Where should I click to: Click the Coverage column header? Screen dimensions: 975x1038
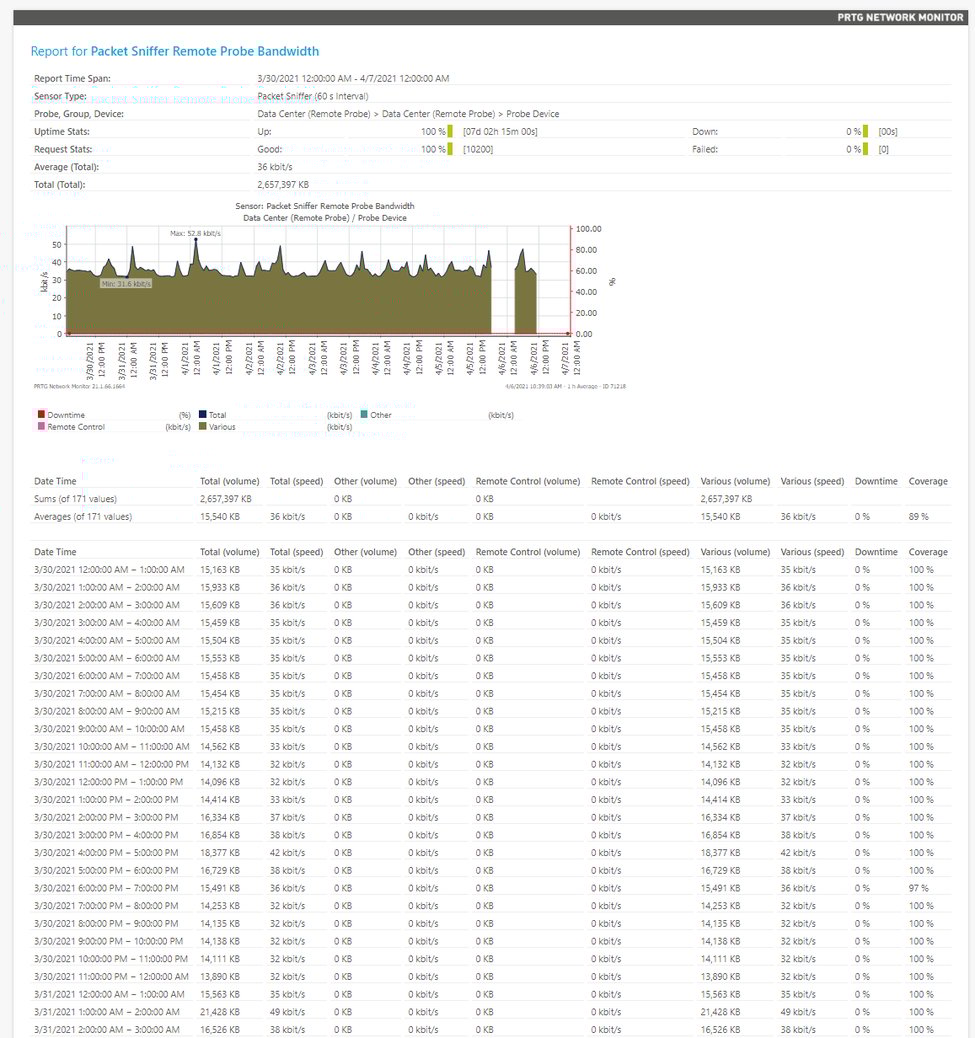pyautogui.click(x=928, y=481)
